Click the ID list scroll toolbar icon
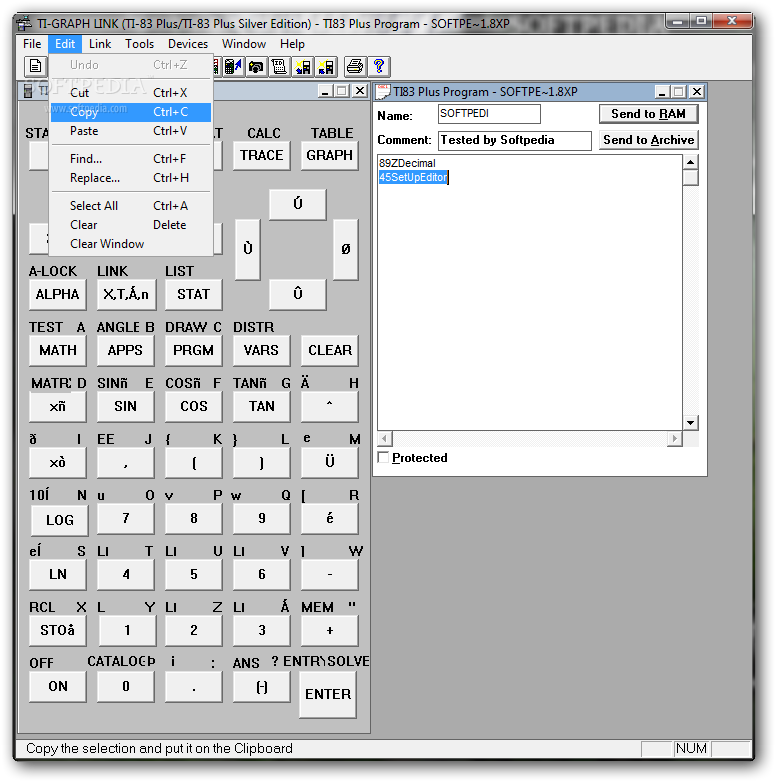This screenshot has width=776, height=782. tap(280, 66)
